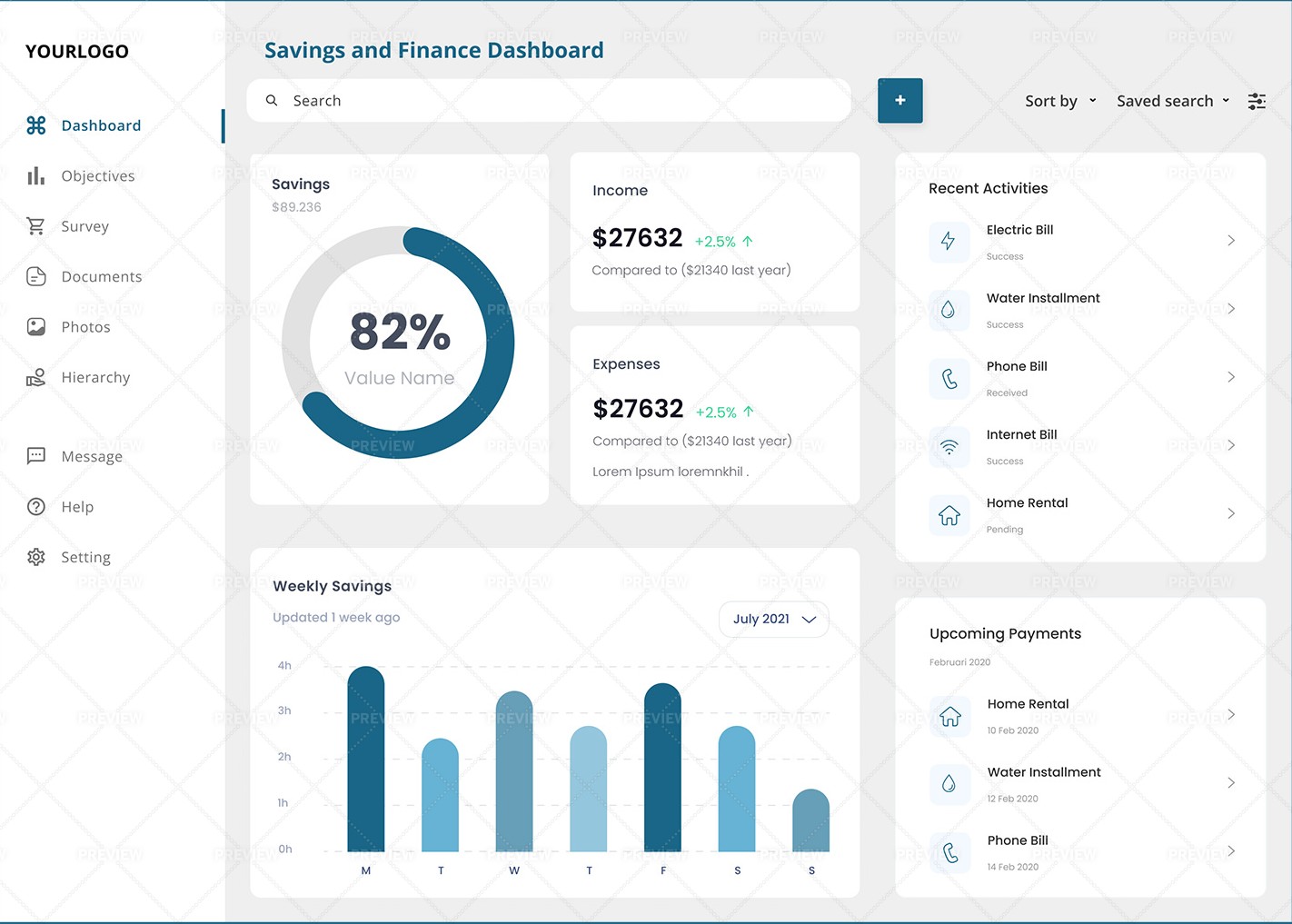Viewport: 1292px width, 924px height.
Task: Open the Saved search dropdown
Action: pyautogui.click(x=1172, y=101)
